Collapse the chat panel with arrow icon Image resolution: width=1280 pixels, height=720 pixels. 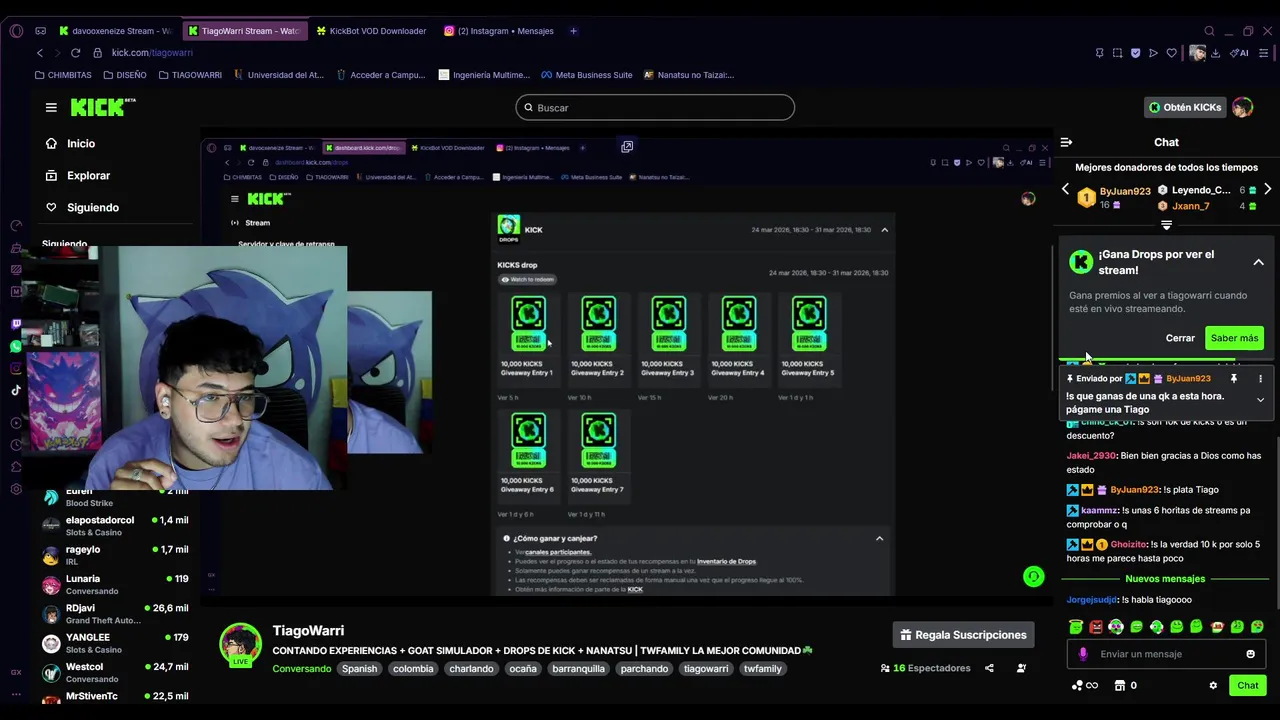(x=1066, y=143)
